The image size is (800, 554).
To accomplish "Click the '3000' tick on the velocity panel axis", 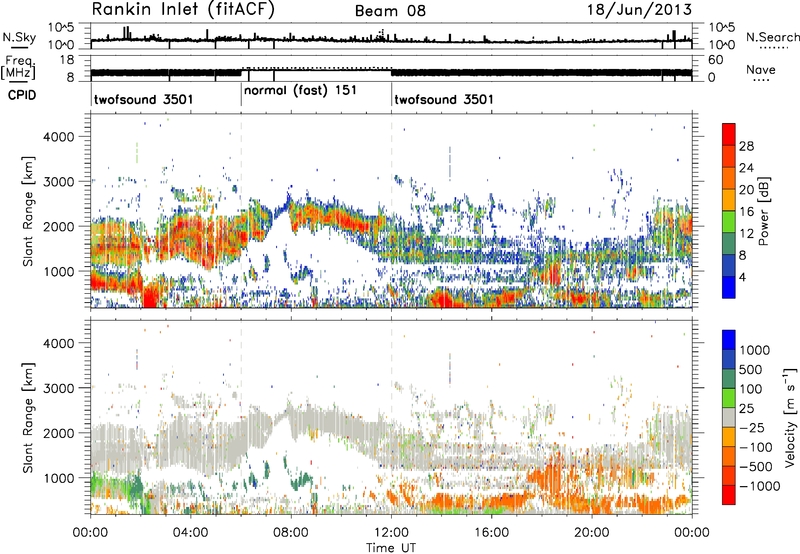I will 58,388.
